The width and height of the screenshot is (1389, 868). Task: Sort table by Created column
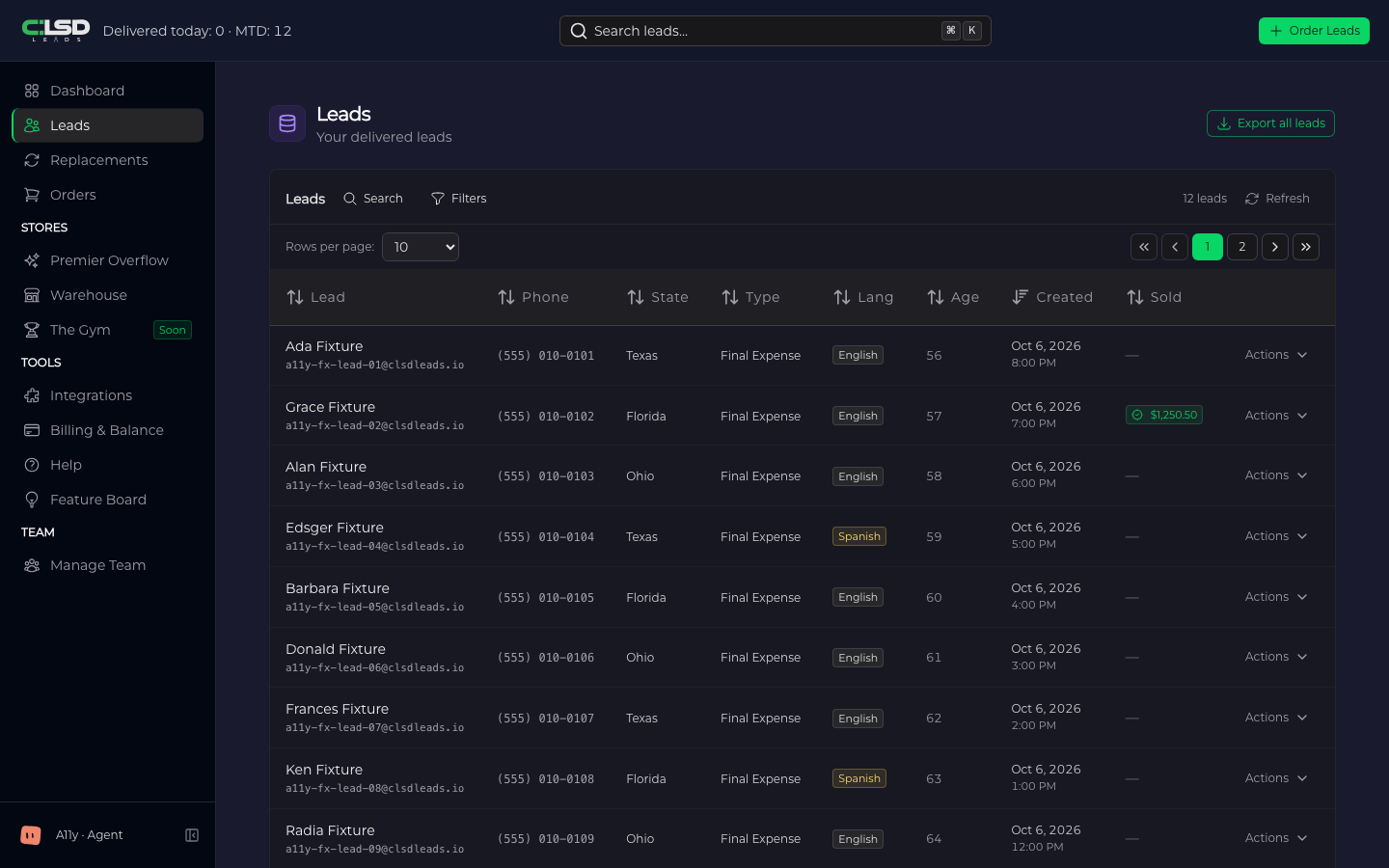pyautogui.click(x=1052, y=297)
